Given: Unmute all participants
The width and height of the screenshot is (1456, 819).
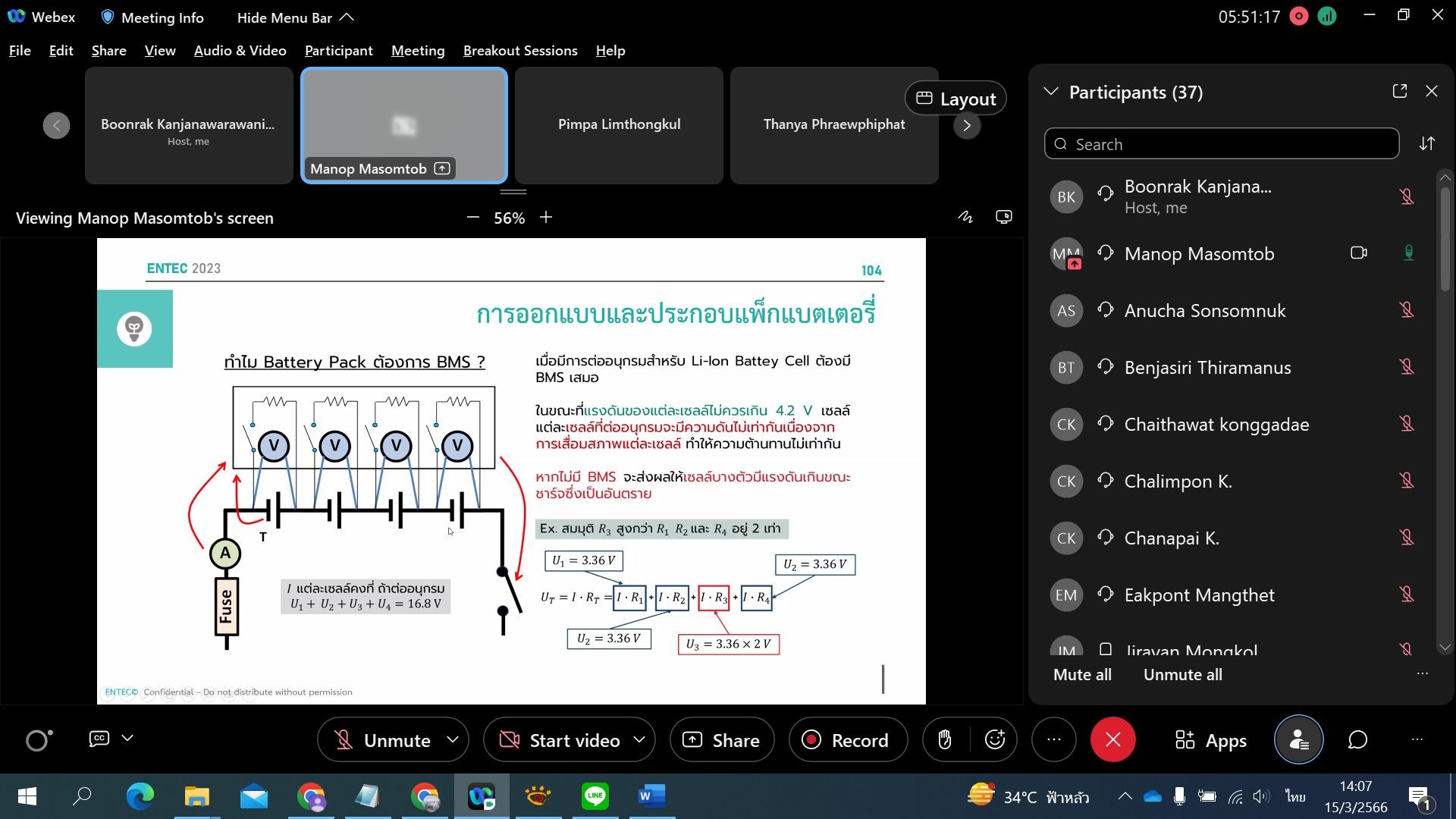Looking at the screenshot, I should point(1182,675).
